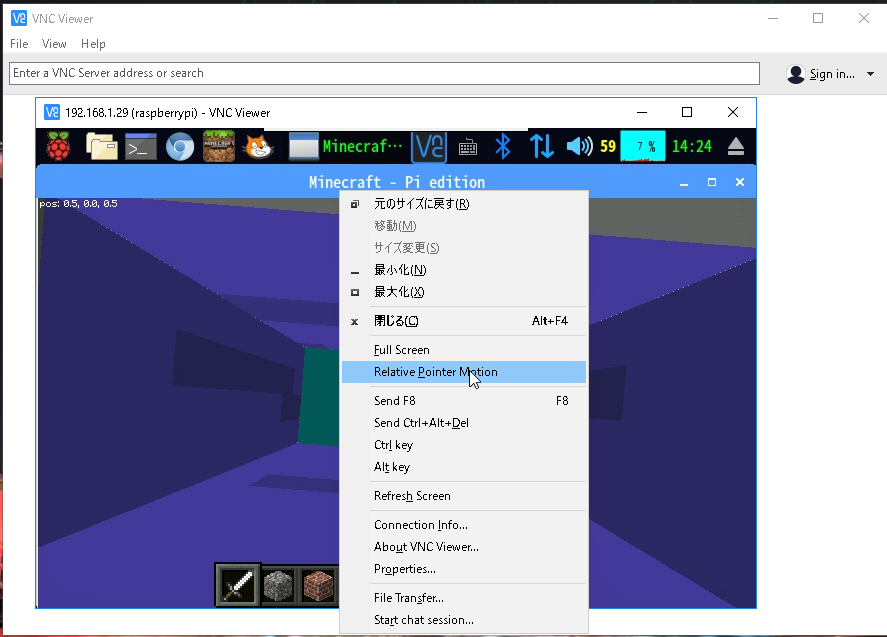This screenshot has width=887, height=637.
Task: Choose Send F8 menu entry
Action: click(464, 401)
